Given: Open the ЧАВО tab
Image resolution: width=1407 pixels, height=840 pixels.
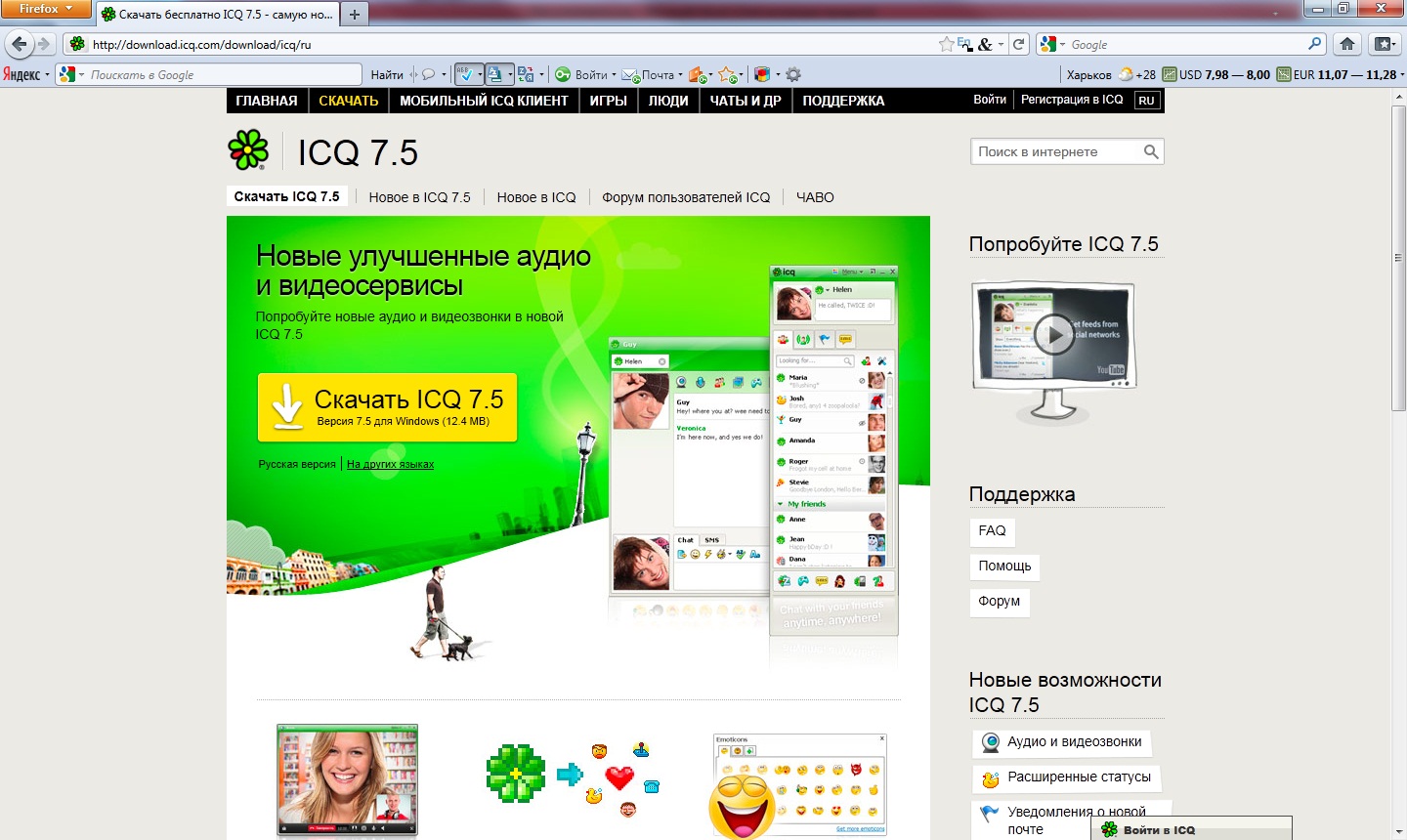Looking at the screenshot, I should tap(815, 197).
